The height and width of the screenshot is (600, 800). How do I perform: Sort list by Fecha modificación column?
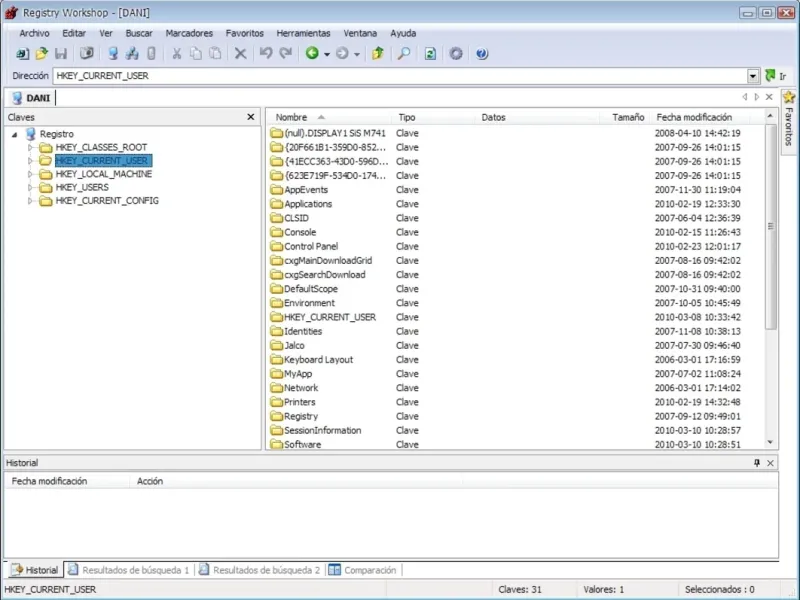pos(694,117)
